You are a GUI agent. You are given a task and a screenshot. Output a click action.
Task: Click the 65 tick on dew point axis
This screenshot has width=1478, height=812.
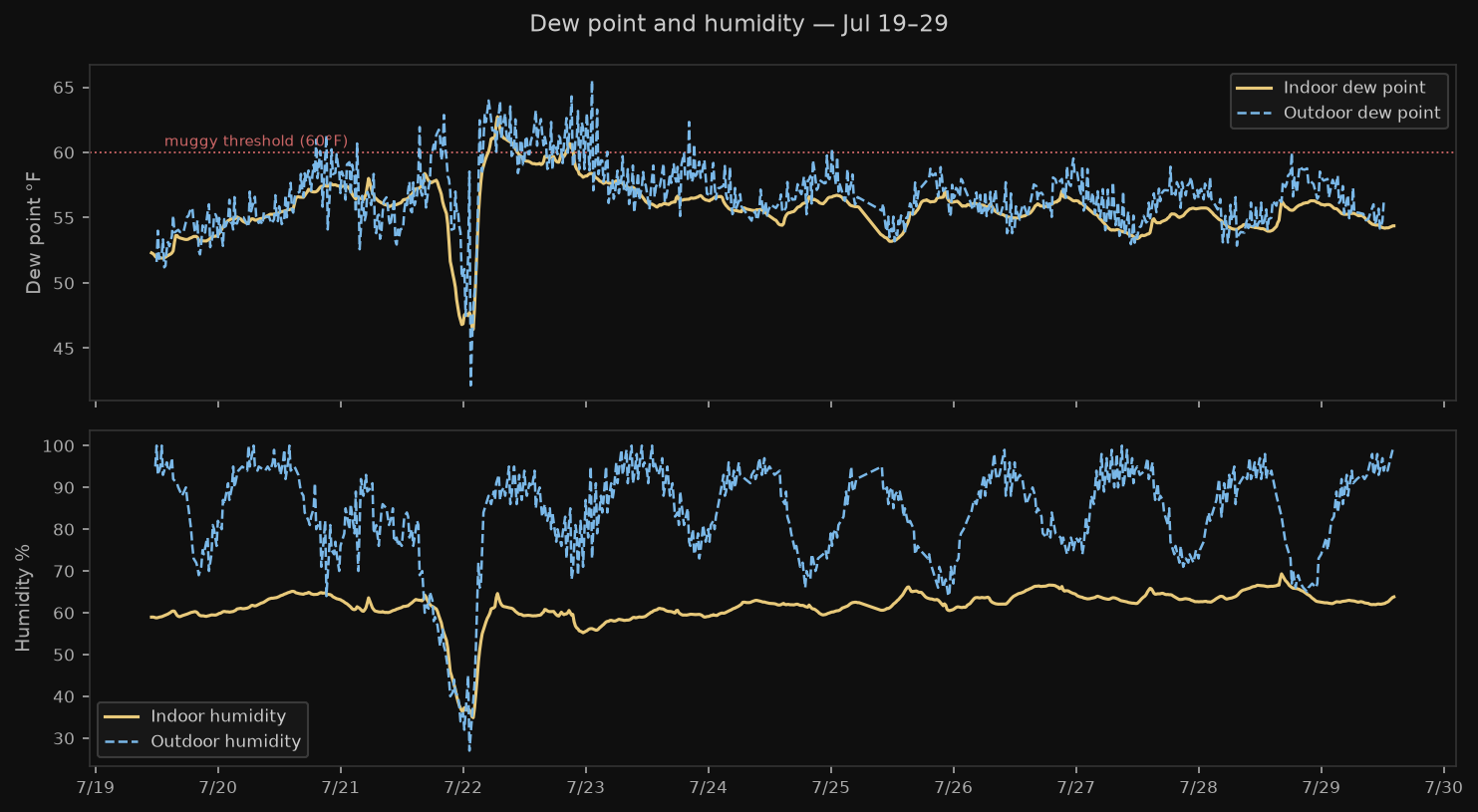click(x=64, y=88)
